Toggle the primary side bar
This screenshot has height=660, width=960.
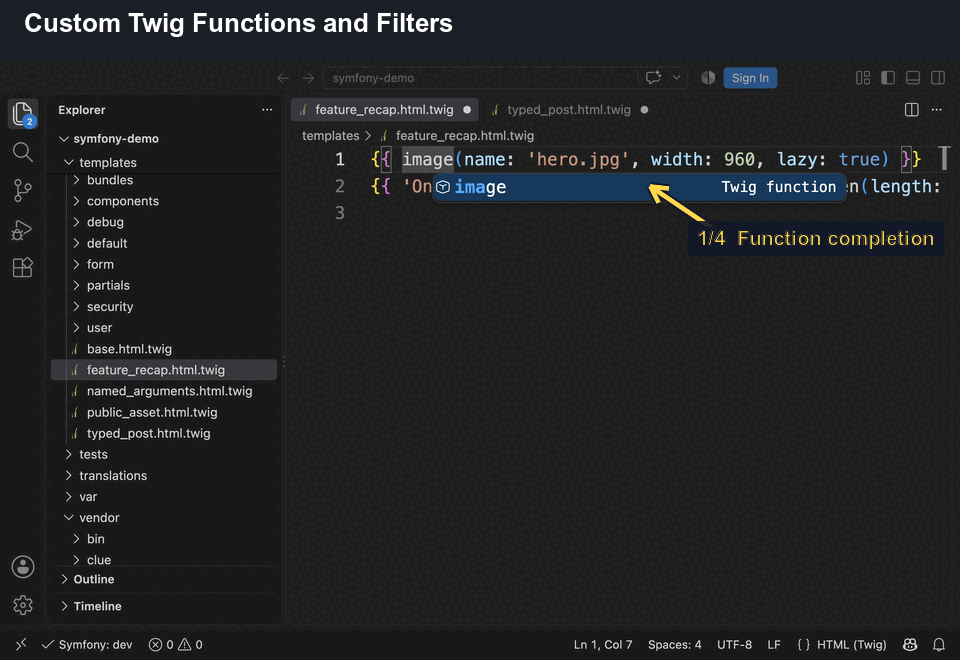pyautogui.click(x=888, y=78)
